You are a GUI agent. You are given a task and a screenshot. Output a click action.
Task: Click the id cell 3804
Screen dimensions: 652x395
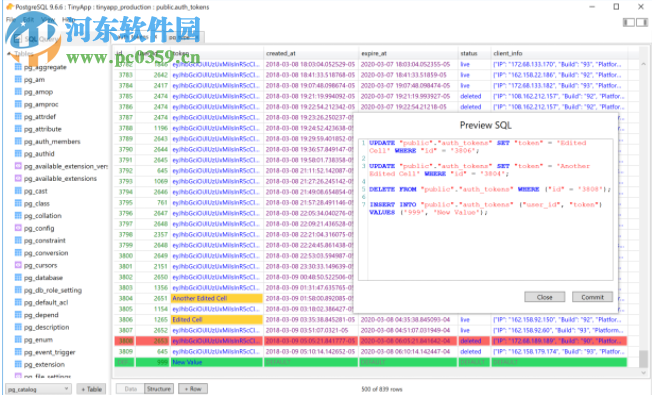(x=125, y=298)
